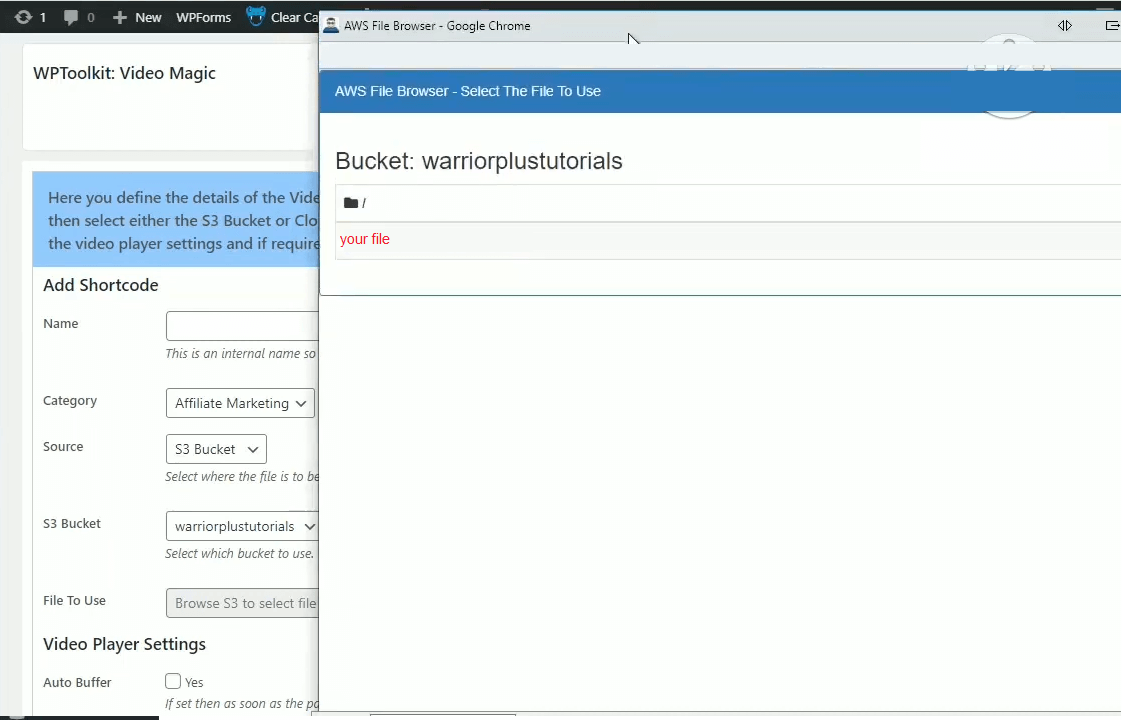
Task: Click the AWS File Browser window avatar icon
Action: point(331,25)
